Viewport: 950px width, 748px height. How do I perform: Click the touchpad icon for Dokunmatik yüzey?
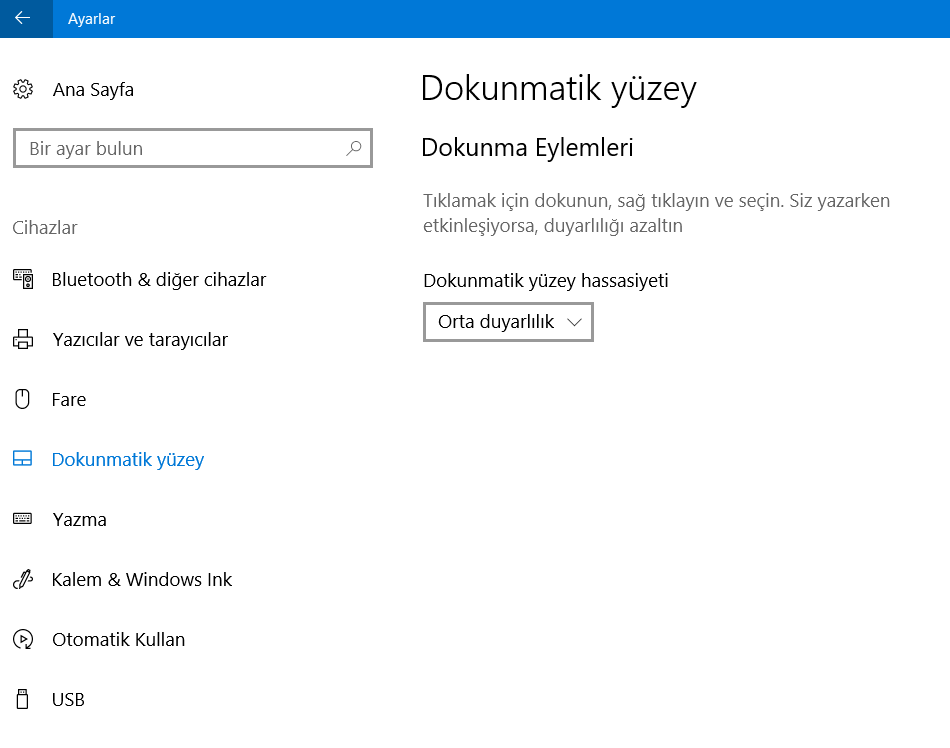point(23,460)
